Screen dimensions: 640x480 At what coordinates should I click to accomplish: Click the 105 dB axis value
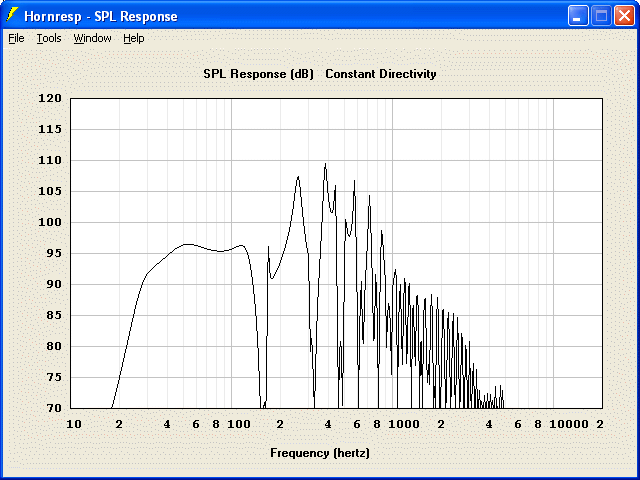50,191
